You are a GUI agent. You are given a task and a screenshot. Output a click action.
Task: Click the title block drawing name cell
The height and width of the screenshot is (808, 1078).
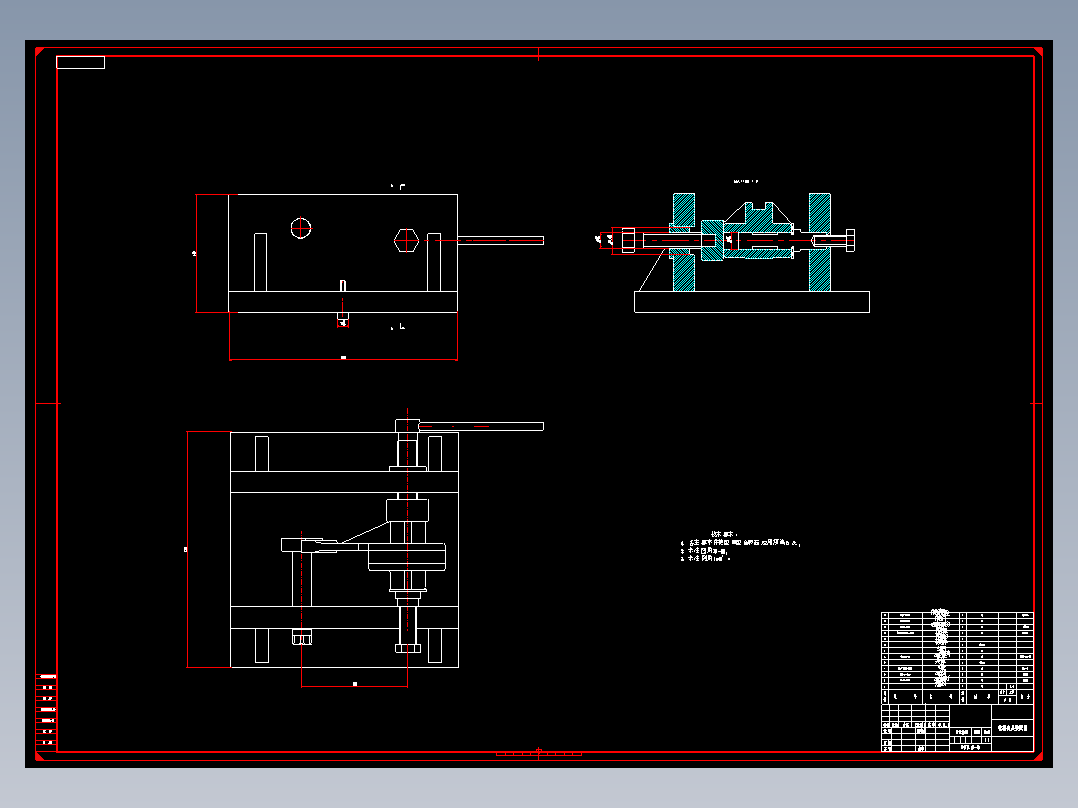pos(1012,728)
